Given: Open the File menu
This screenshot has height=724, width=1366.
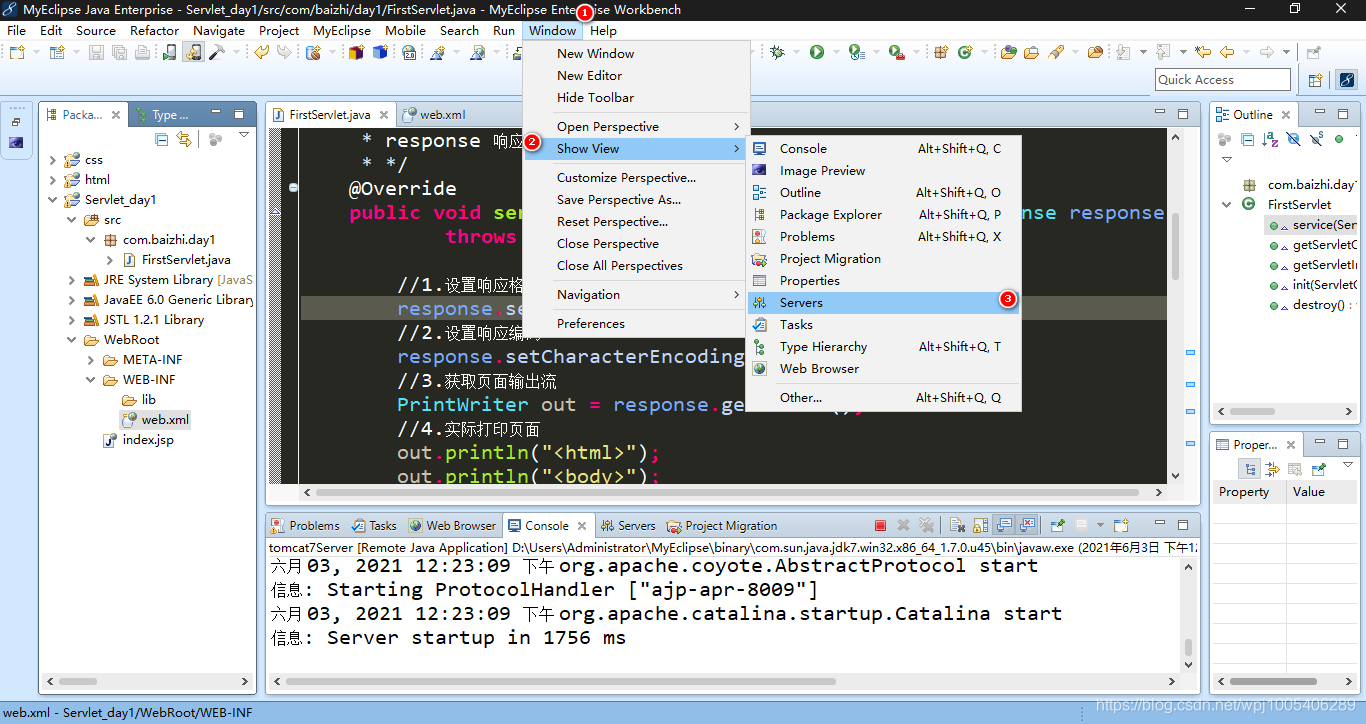Looking at the screenshot, I should point(16,30).
